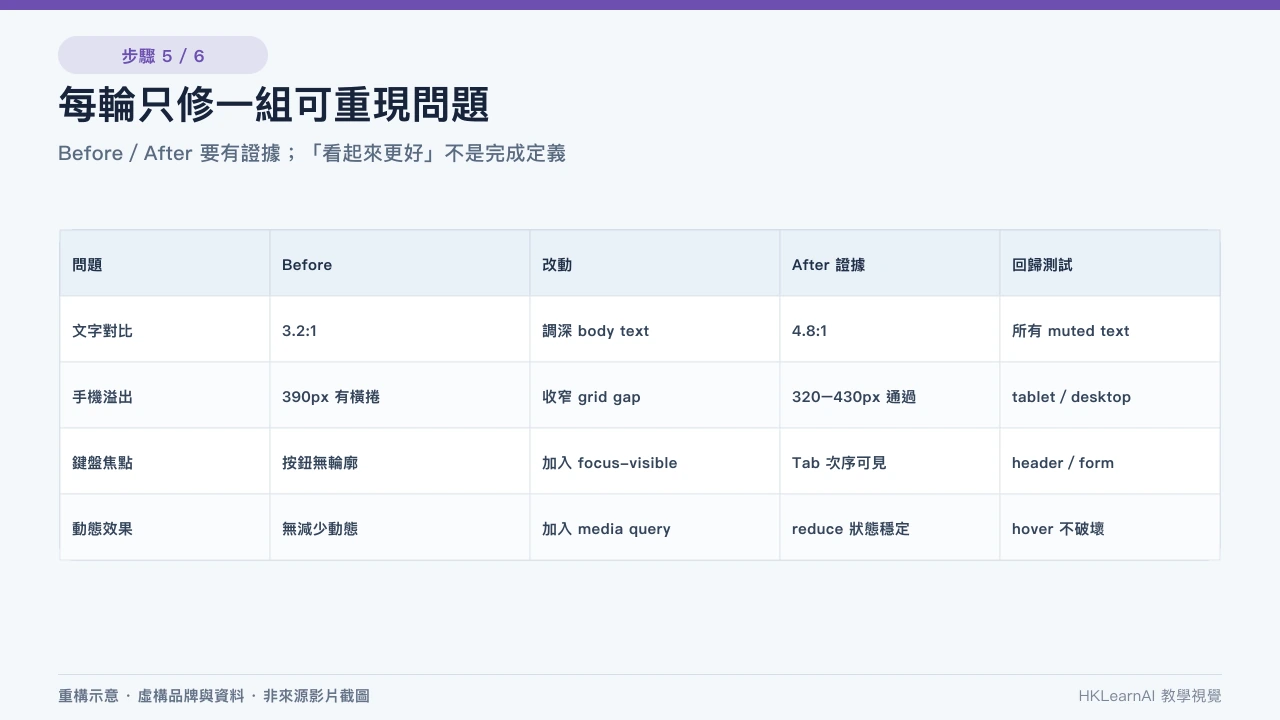This screenshot has height=720, width=1280.
Task: Click the header / form cell
Action: (x=1110, y=462)
